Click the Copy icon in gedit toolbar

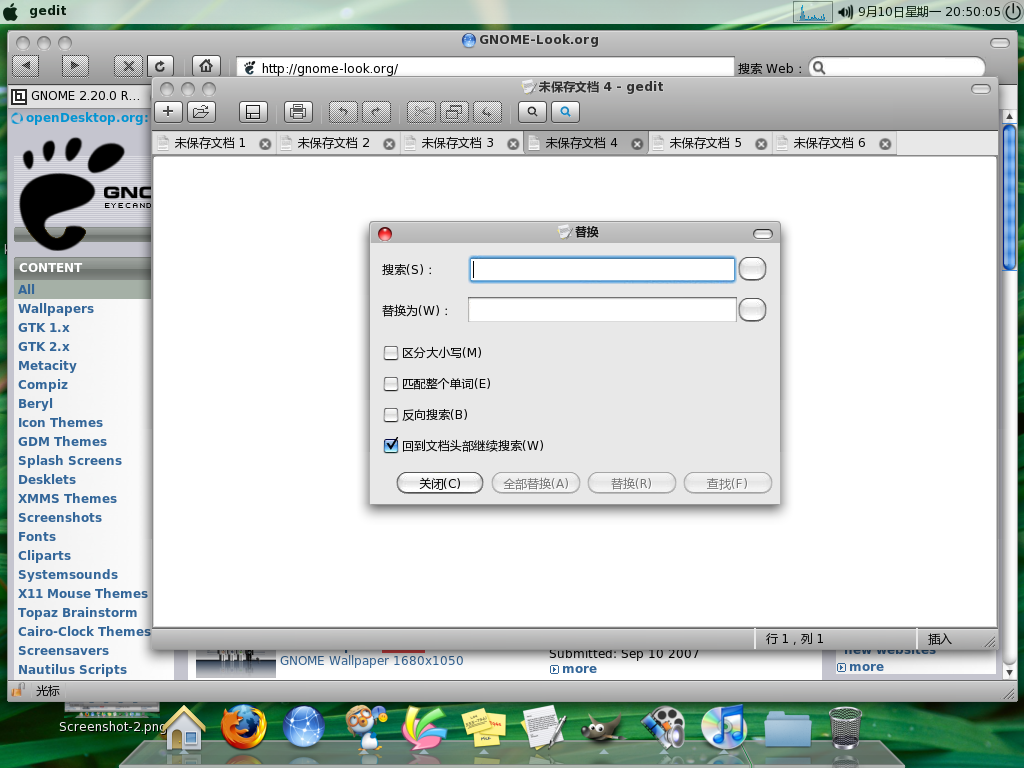(x=455, y=112)
